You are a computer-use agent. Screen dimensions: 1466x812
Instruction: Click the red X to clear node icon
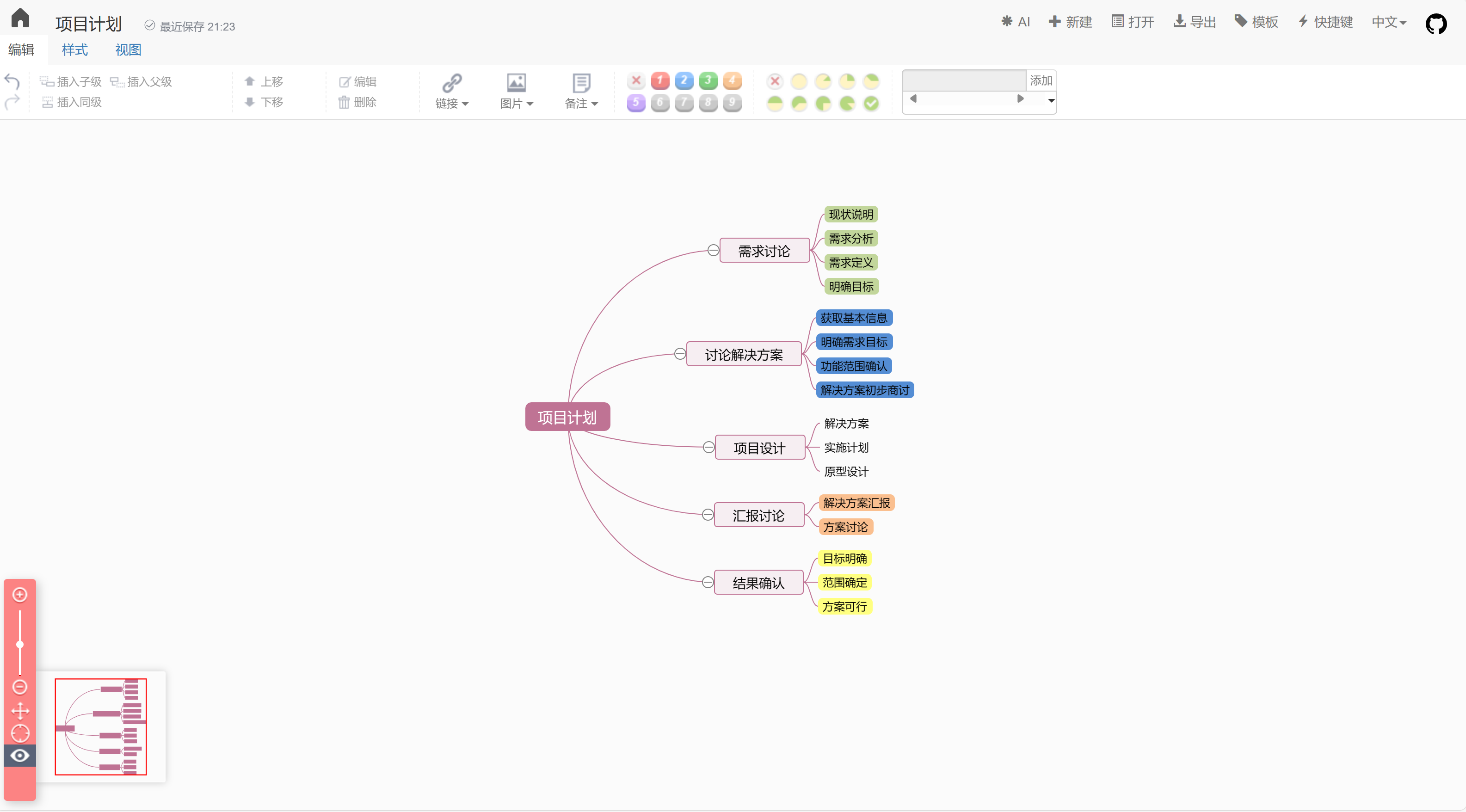click(x=636, y=81)
